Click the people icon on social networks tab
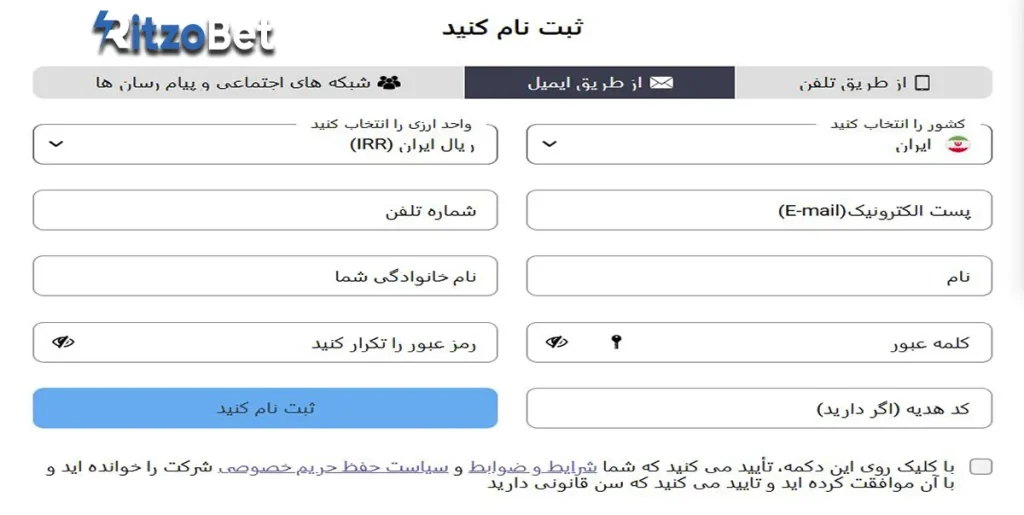The image size is (1024, 515). tap(390, 83)
